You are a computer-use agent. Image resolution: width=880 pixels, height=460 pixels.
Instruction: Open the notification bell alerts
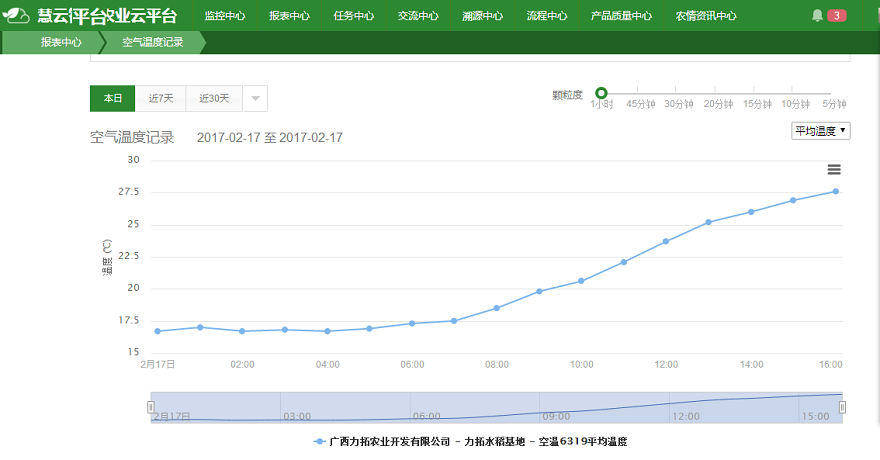[817, 15]
